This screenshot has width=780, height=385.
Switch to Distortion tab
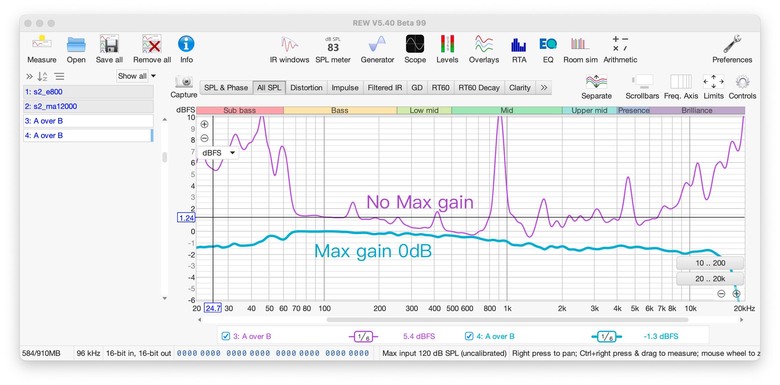306,88
